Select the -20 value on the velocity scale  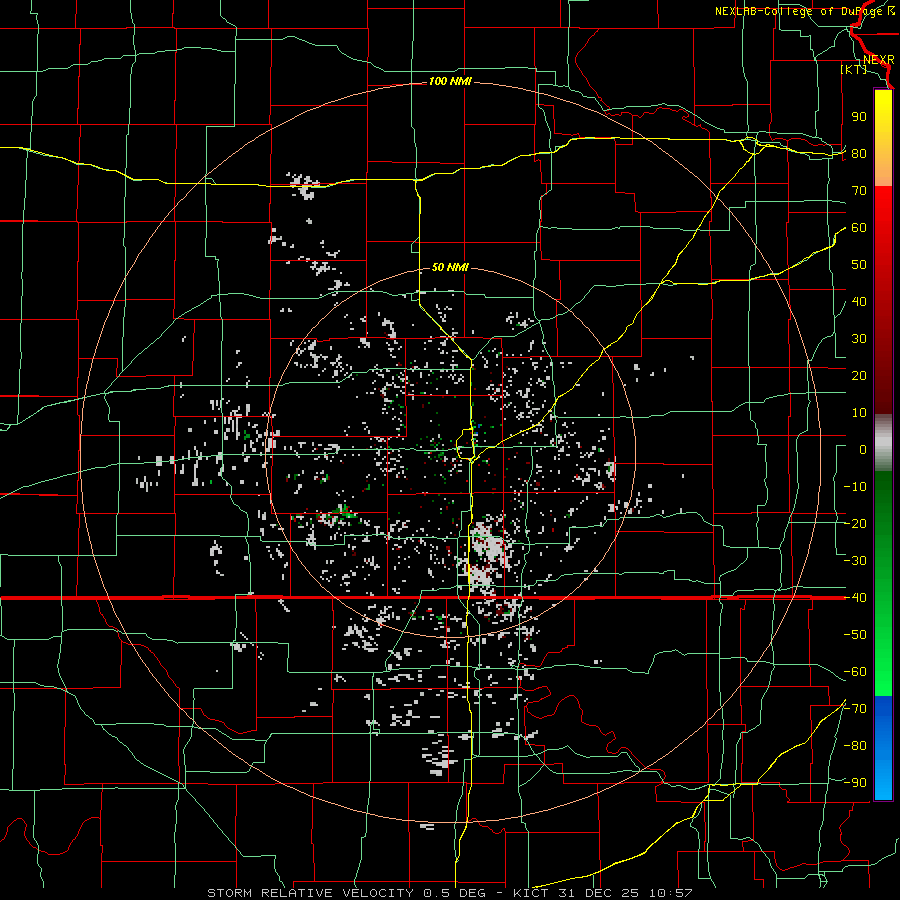click(855, 523)
